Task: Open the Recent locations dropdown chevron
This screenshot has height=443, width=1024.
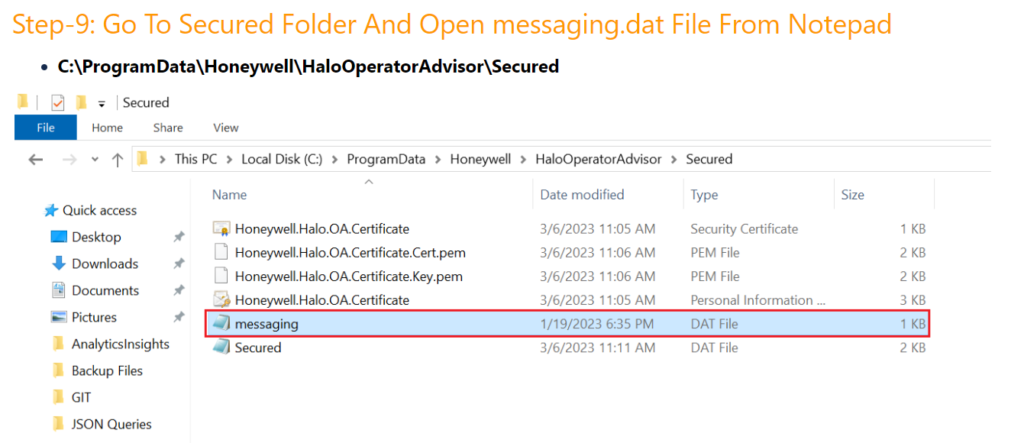Action: [x=96, y=159]
